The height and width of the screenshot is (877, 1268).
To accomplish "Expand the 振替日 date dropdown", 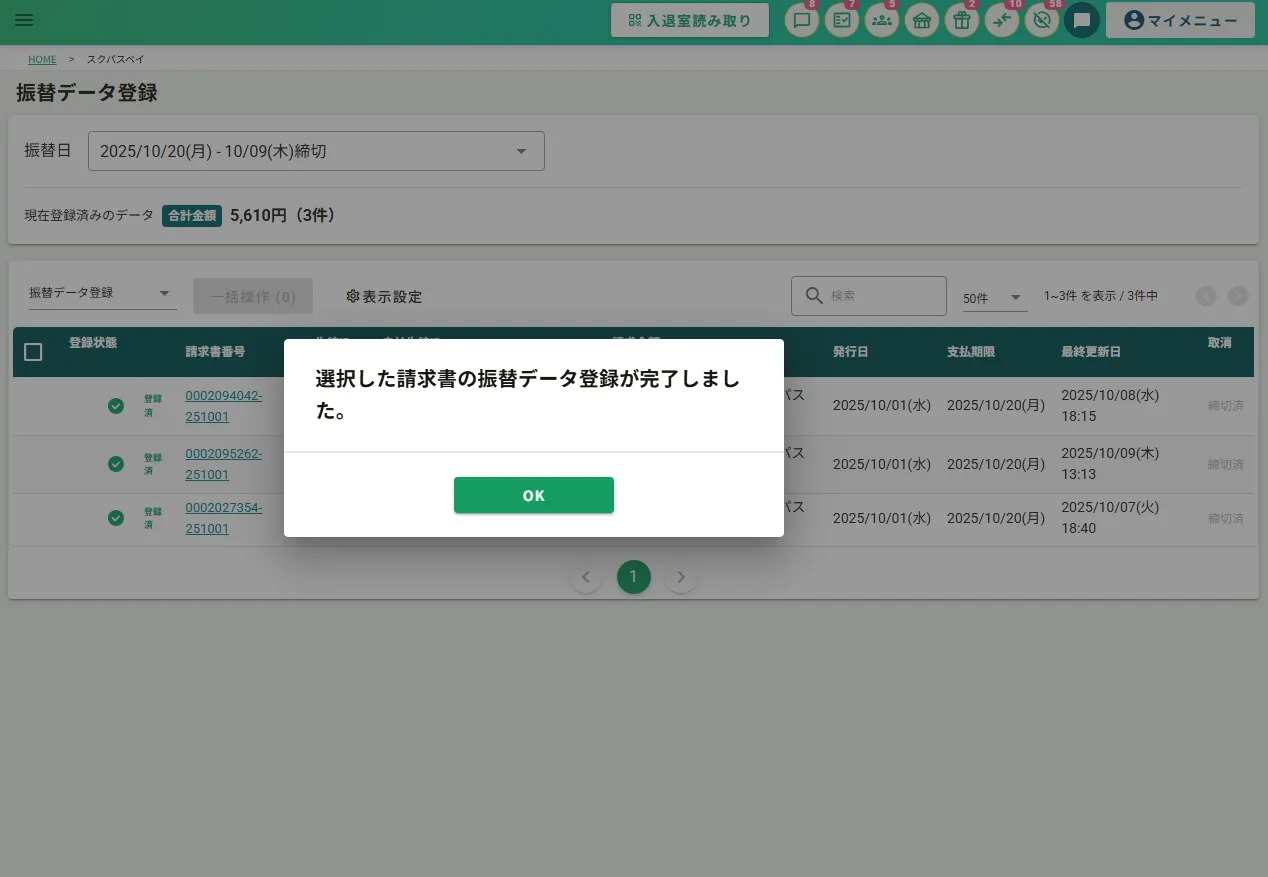I will (x=316, y=151).
